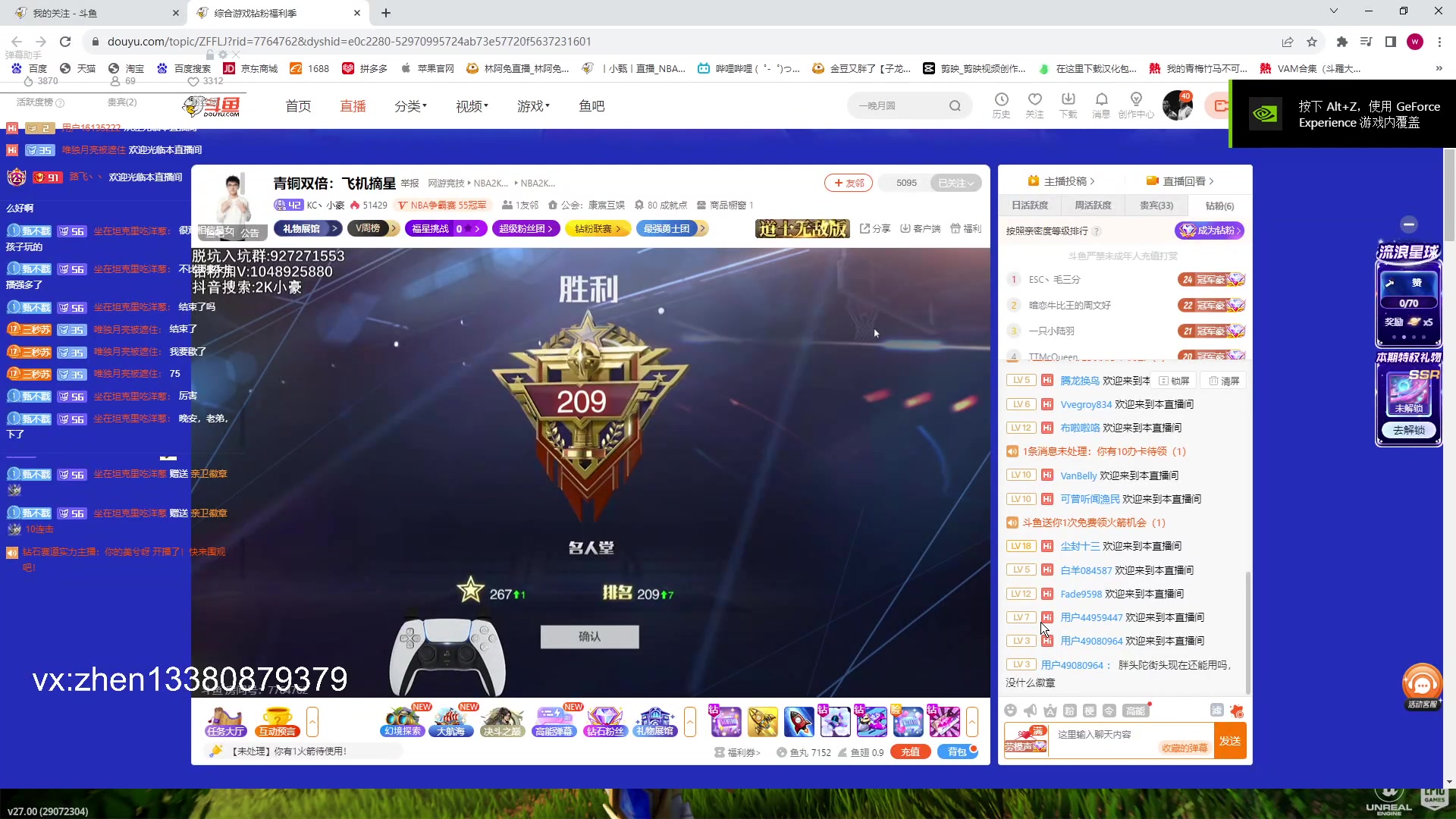Expand the 视频 navigation dropdown

tap(472, 106)
